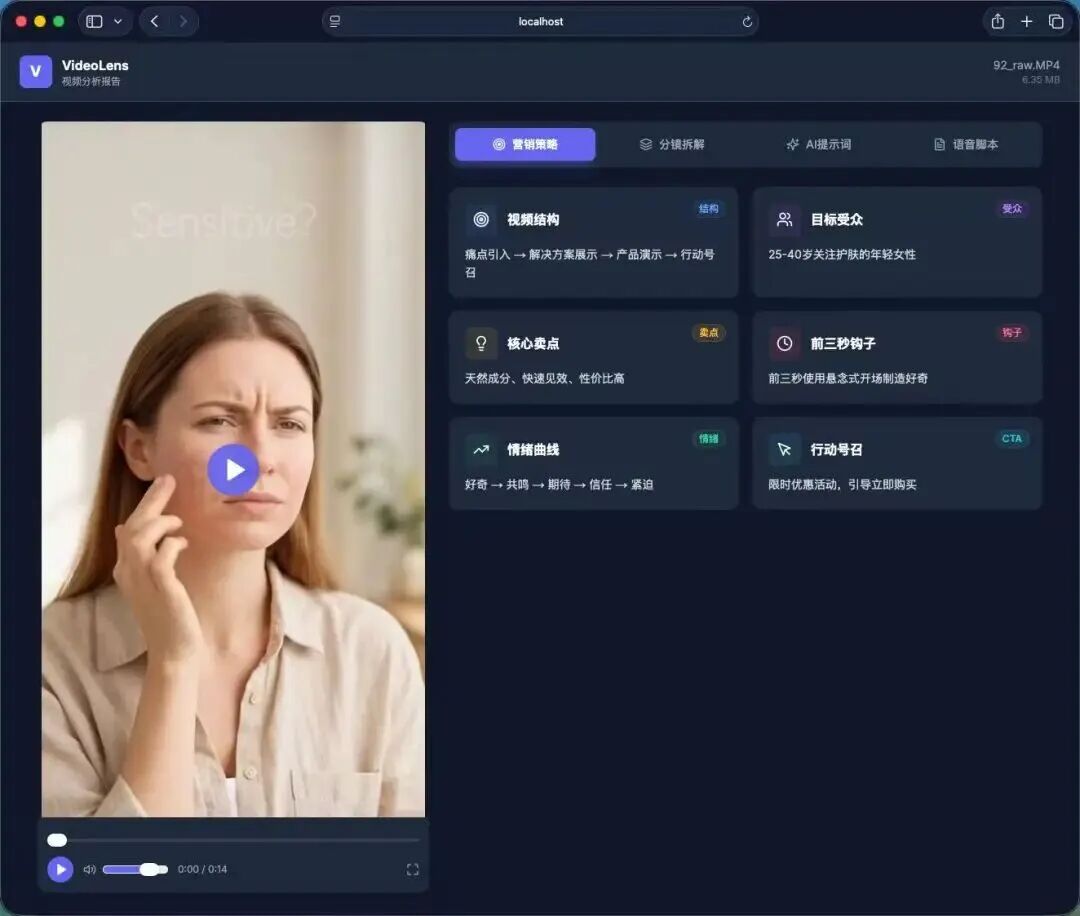Click the trend chart icon next to 情绪曲线
The image size is (1080, 916).
pos(480,449)
